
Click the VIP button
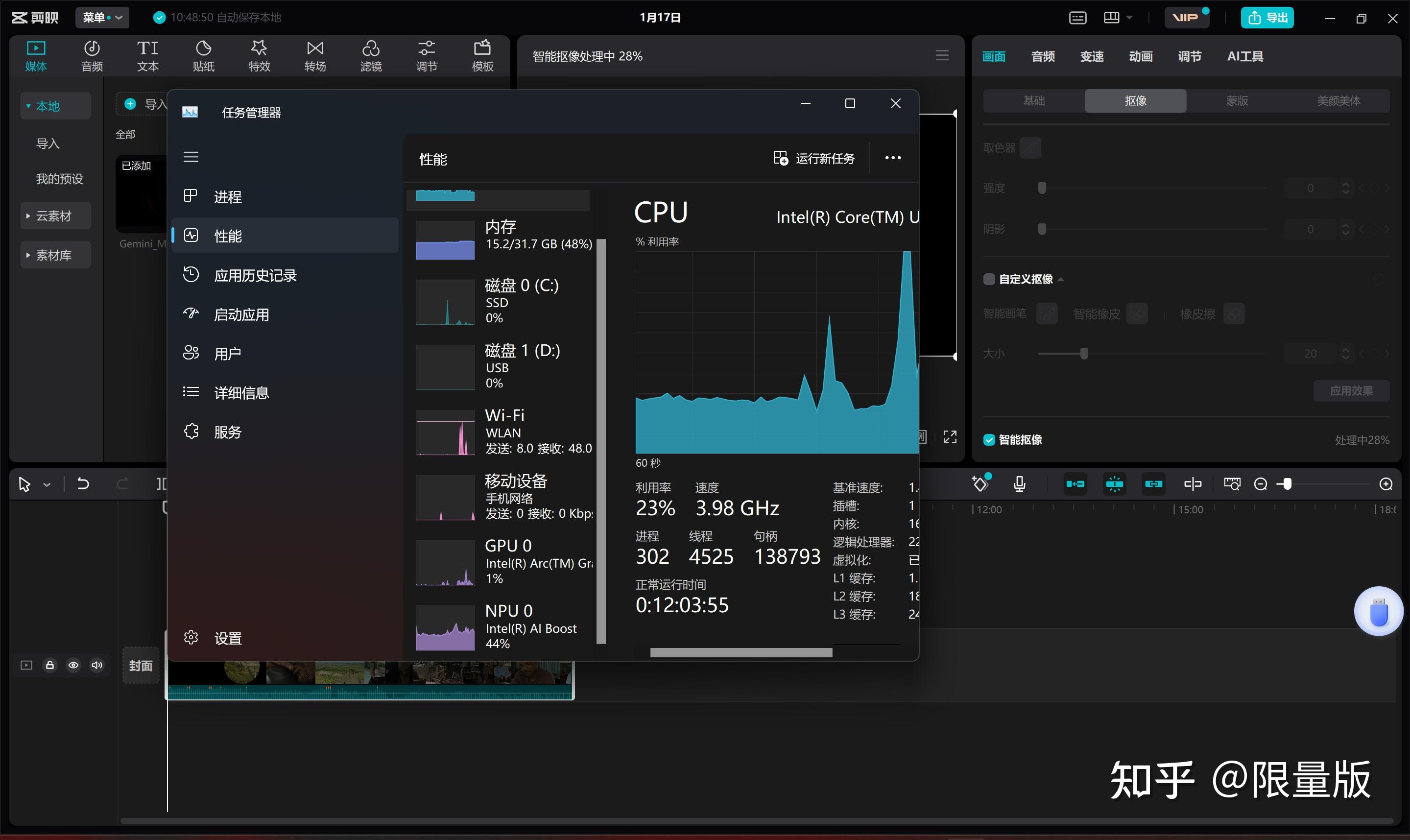1187,18
